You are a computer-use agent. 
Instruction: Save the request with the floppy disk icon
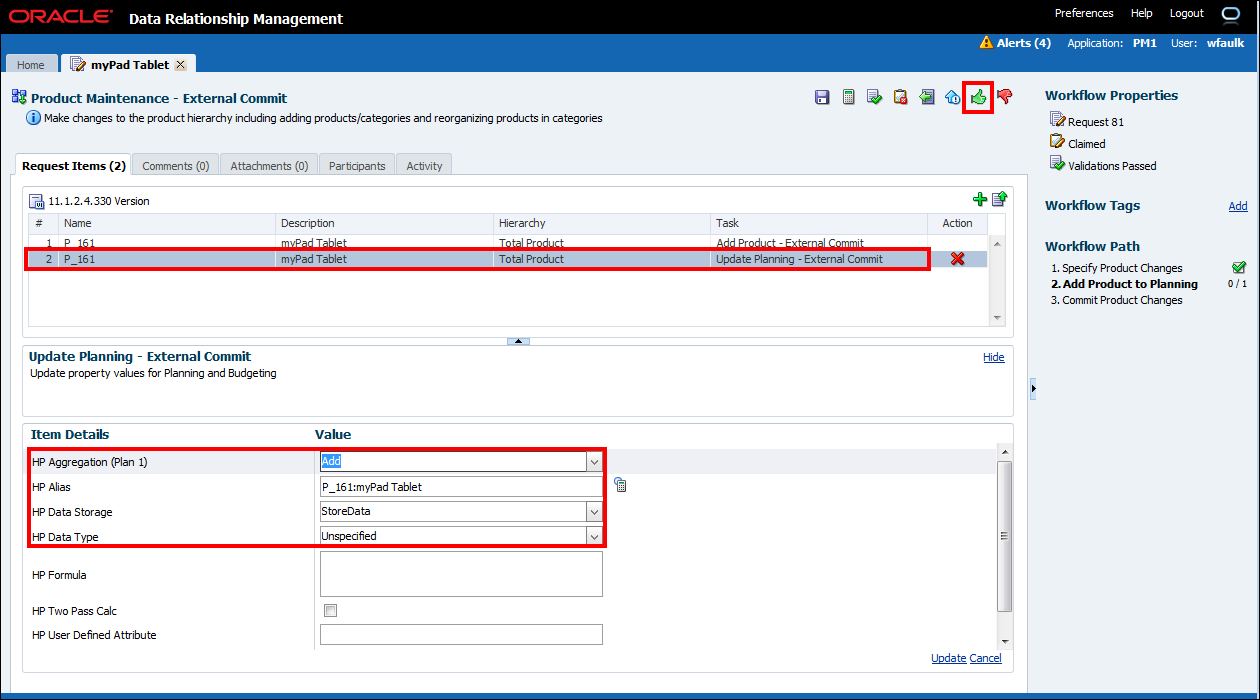point(822,97)
